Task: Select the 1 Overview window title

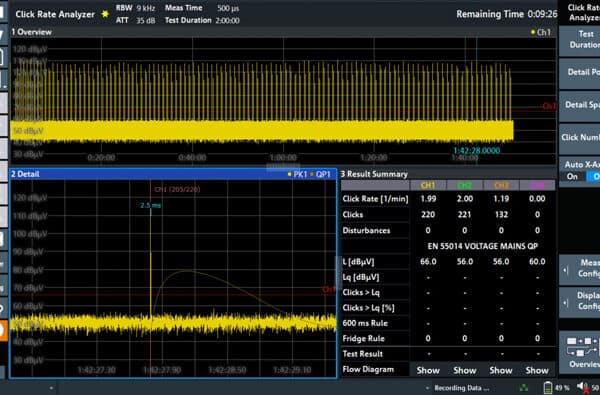Action: point(31,32)
